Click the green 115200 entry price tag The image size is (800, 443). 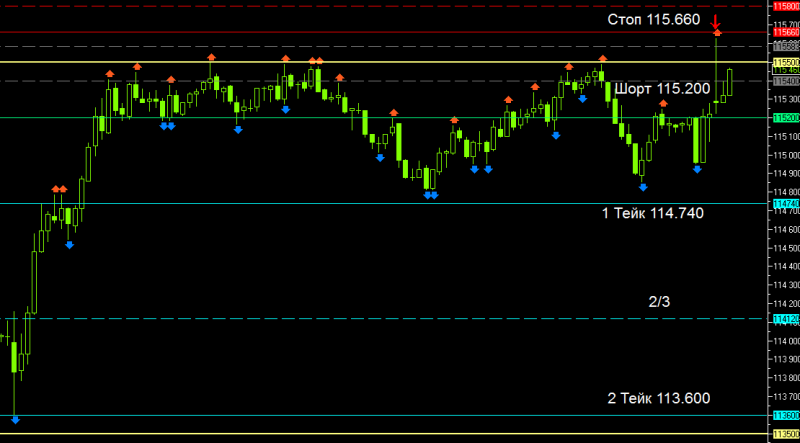click(786, 117)
